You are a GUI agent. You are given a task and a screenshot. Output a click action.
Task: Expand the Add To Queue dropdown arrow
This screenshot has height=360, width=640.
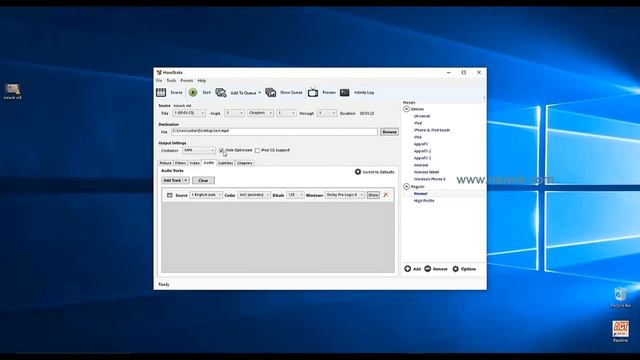point(260,93)
